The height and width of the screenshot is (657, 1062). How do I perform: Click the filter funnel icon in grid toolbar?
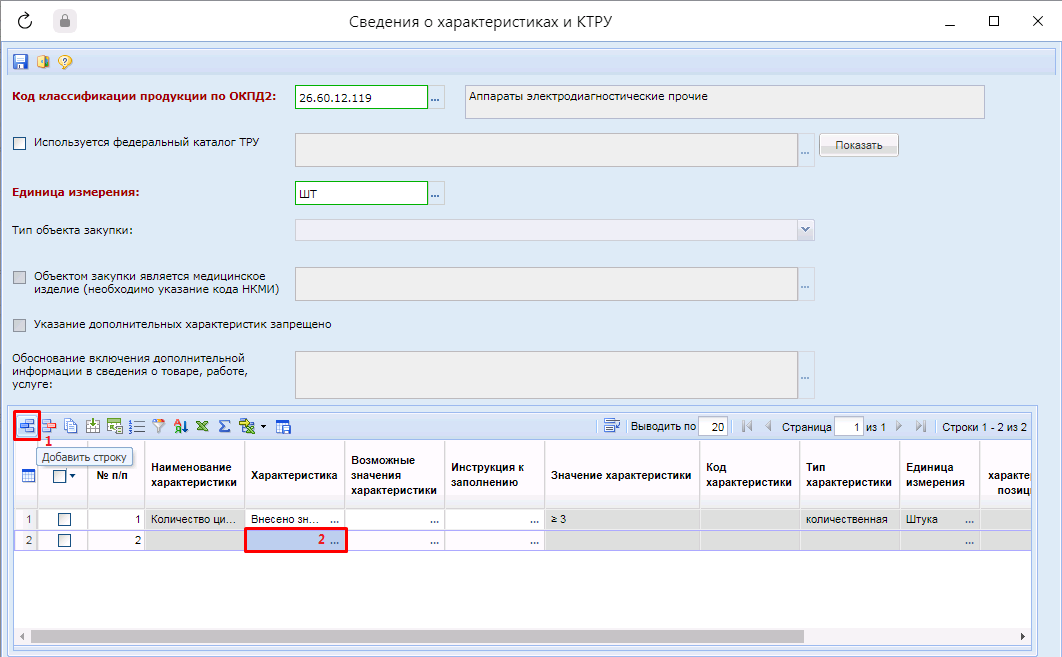pos(158,426)
